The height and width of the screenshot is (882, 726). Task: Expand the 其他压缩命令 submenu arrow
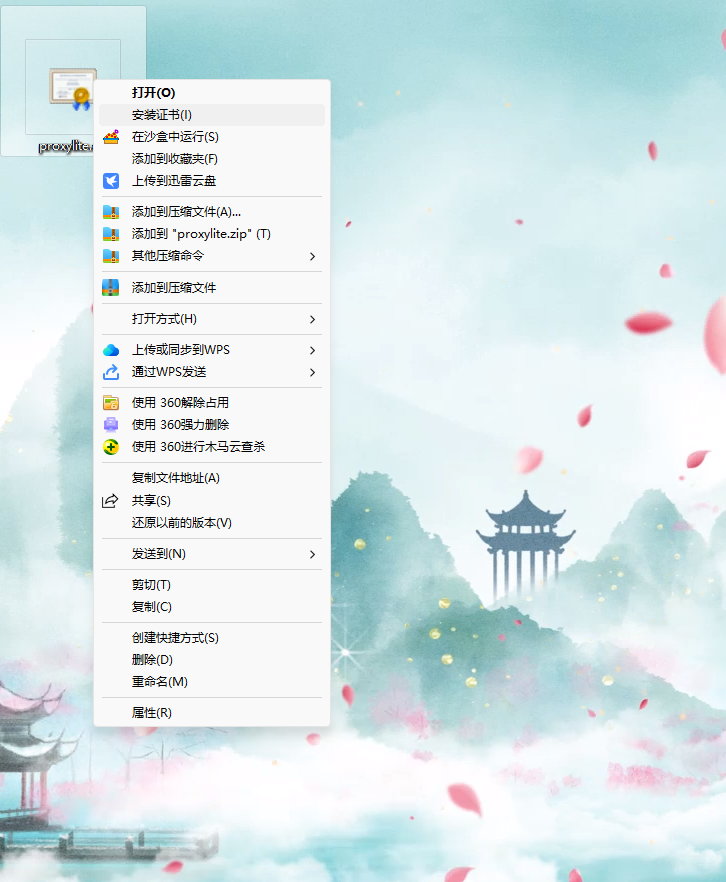312,256
